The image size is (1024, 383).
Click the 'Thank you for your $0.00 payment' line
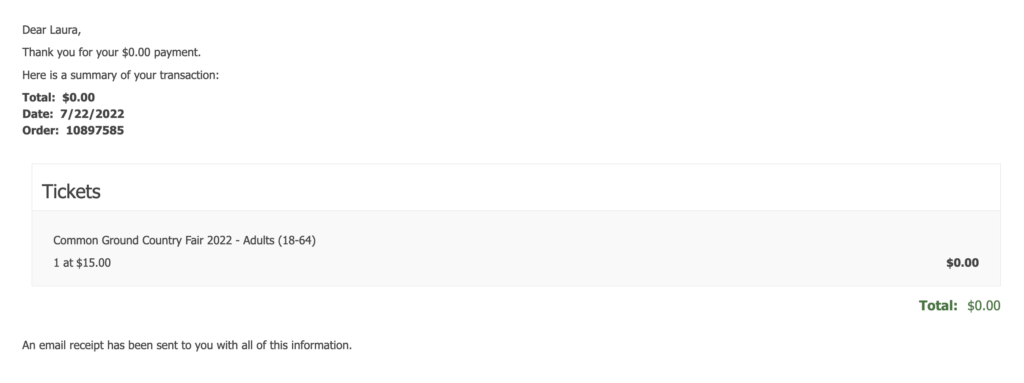coord(112,52)
